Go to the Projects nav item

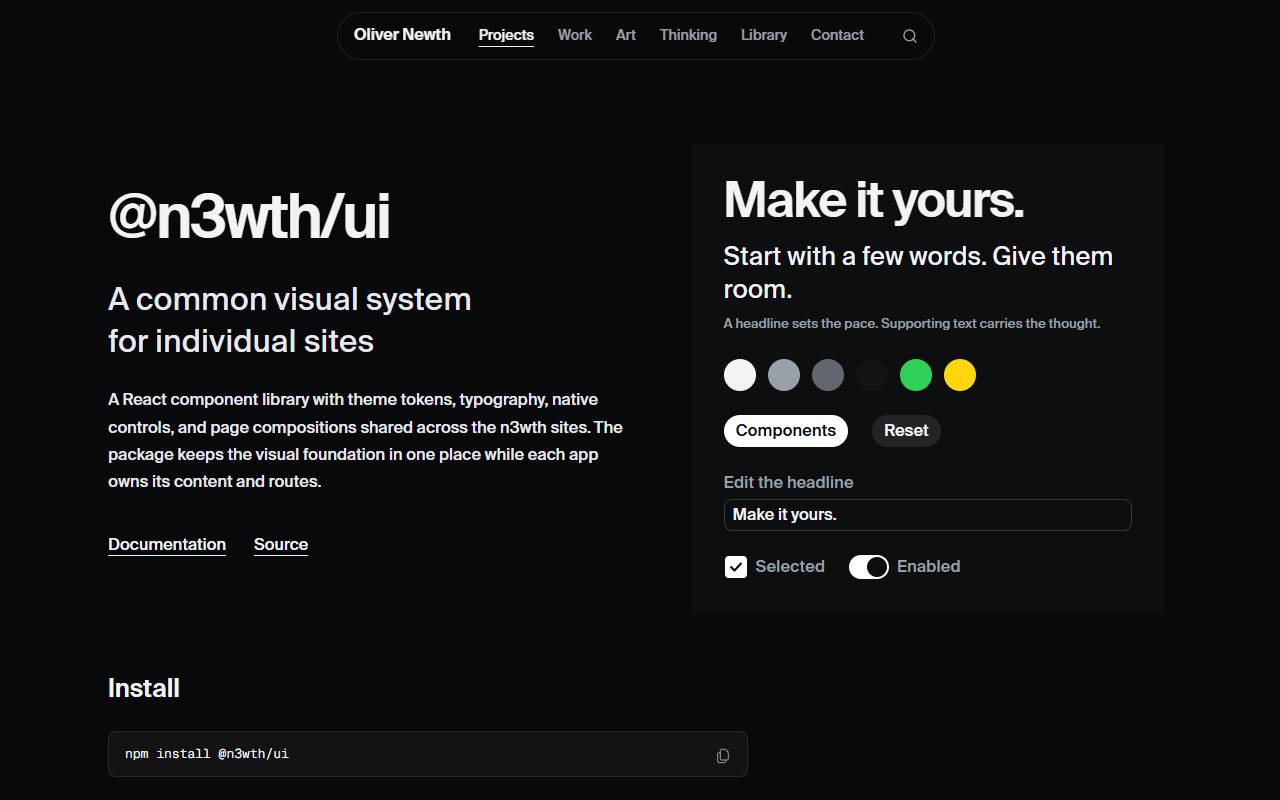click(506, 35)
